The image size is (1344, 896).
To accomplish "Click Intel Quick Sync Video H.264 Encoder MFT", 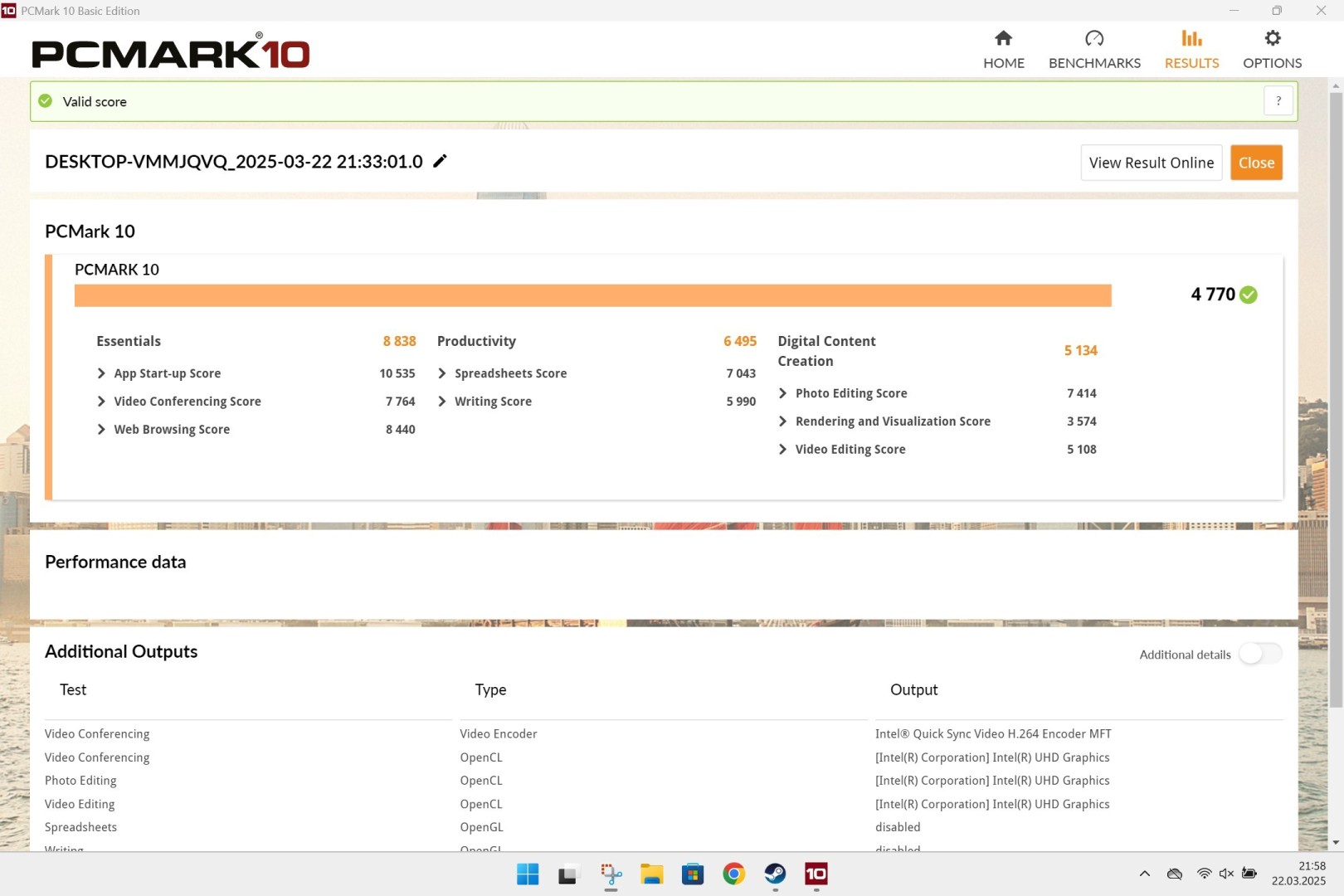I will coord(993,734).
